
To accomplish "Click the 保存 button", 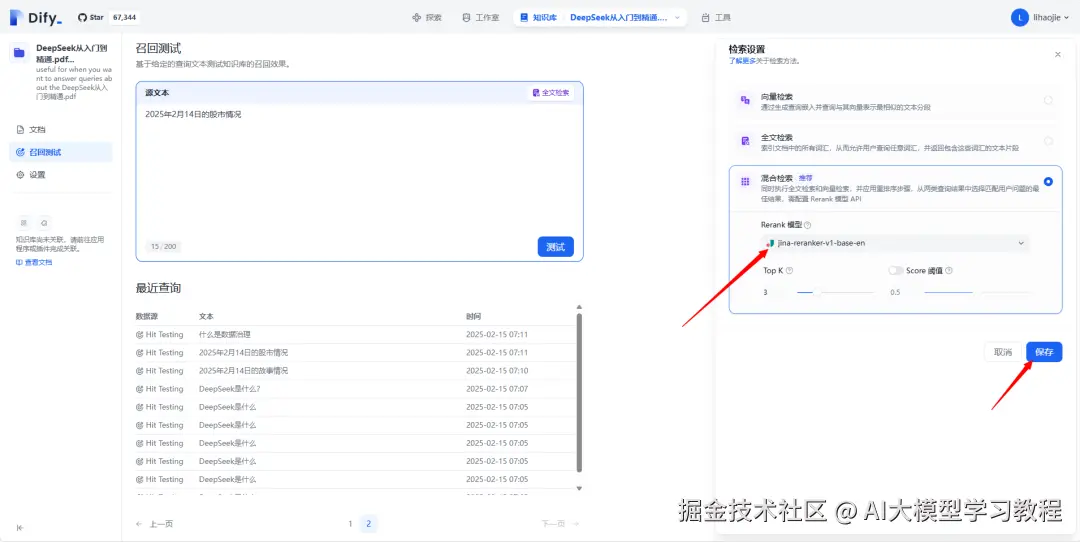I will 1044,352.
